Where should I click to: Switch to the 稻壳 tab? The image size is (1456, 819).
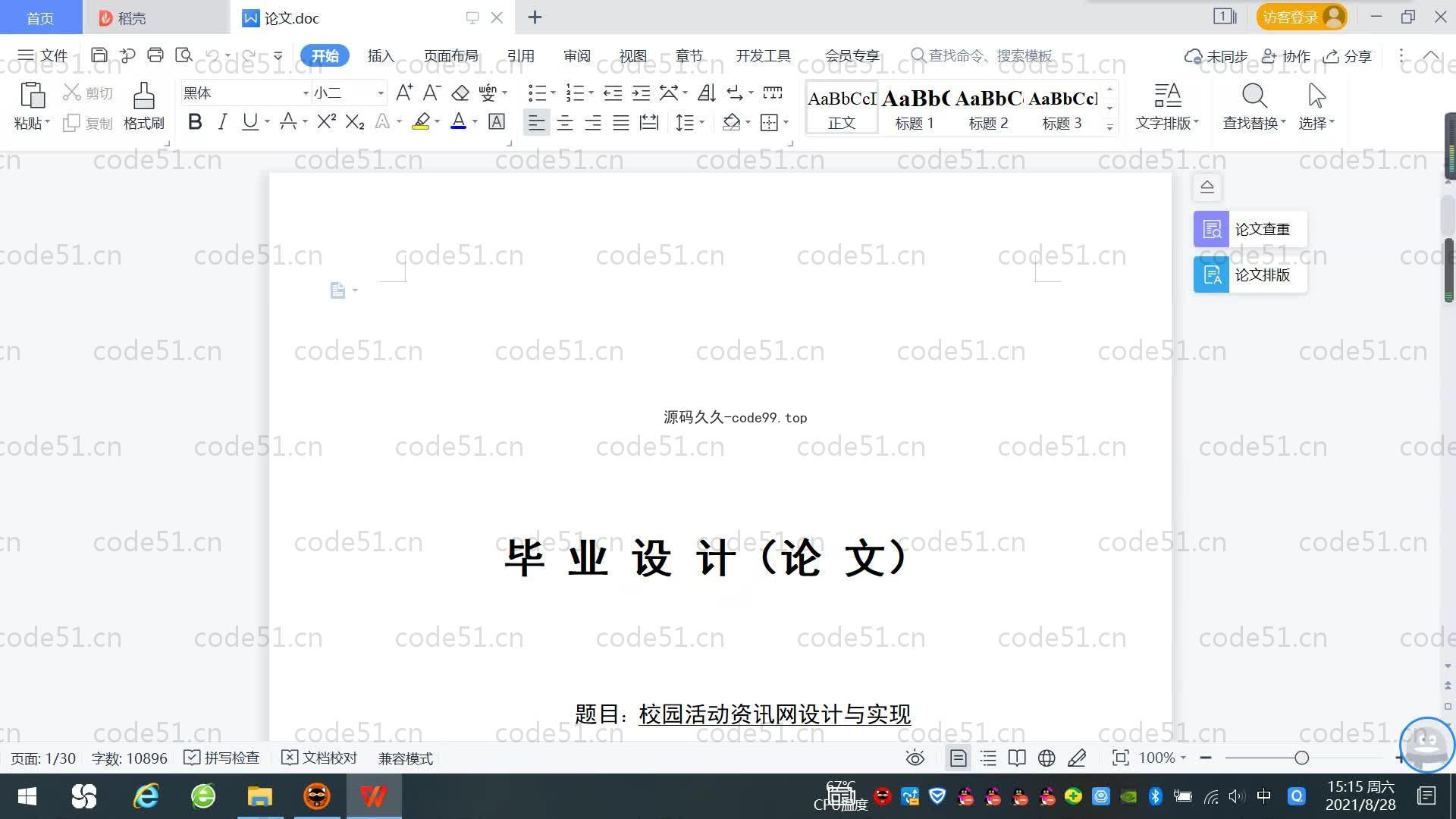(155, 17)
